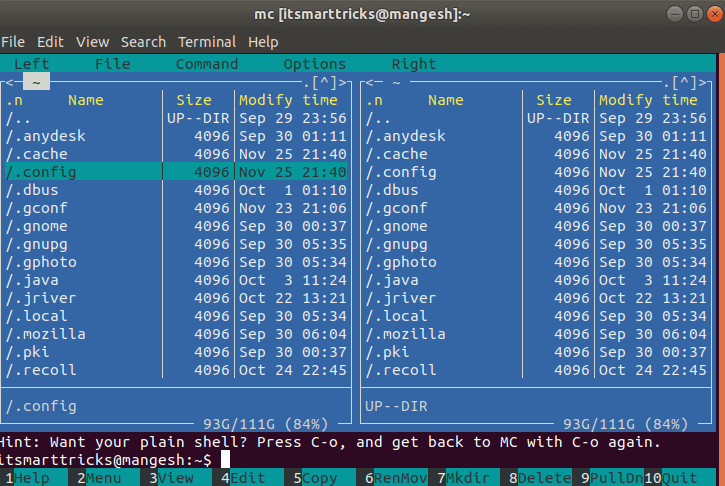Screen dimensions: 725x486
Task: Open the terminal Edit menu
Action: pos(50,42)
